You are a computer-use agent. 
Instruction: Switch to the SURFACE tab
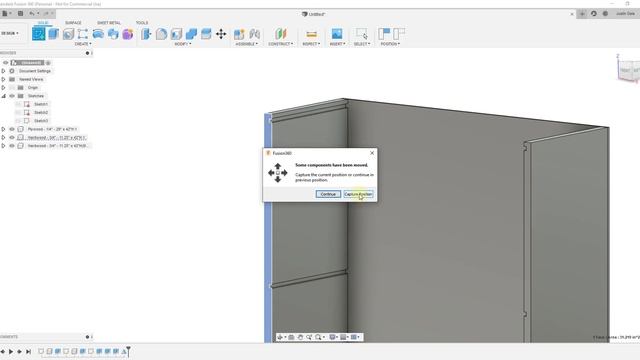73,23
